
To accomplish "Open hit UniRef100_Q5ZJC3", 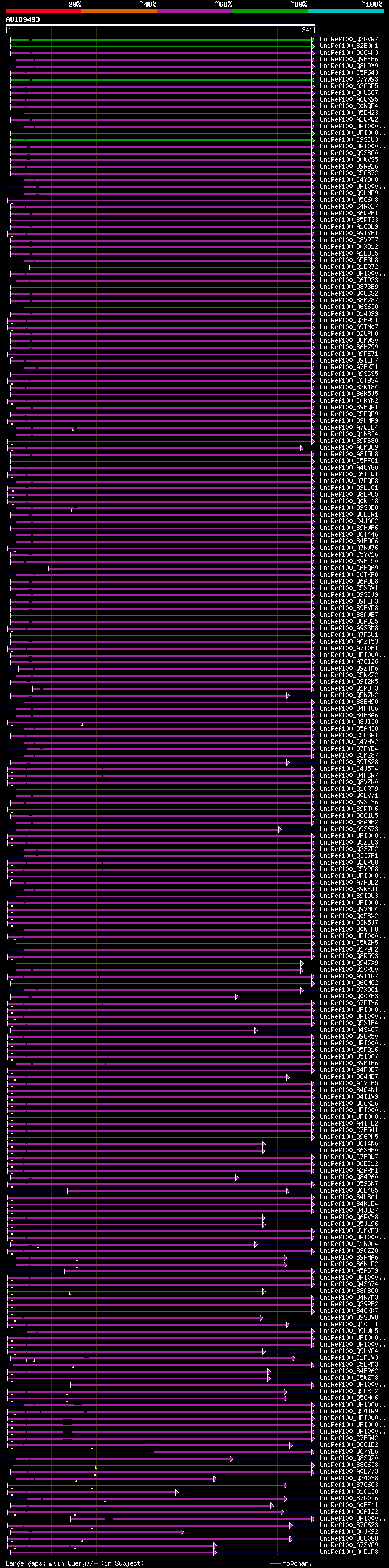I will (349, 843).
